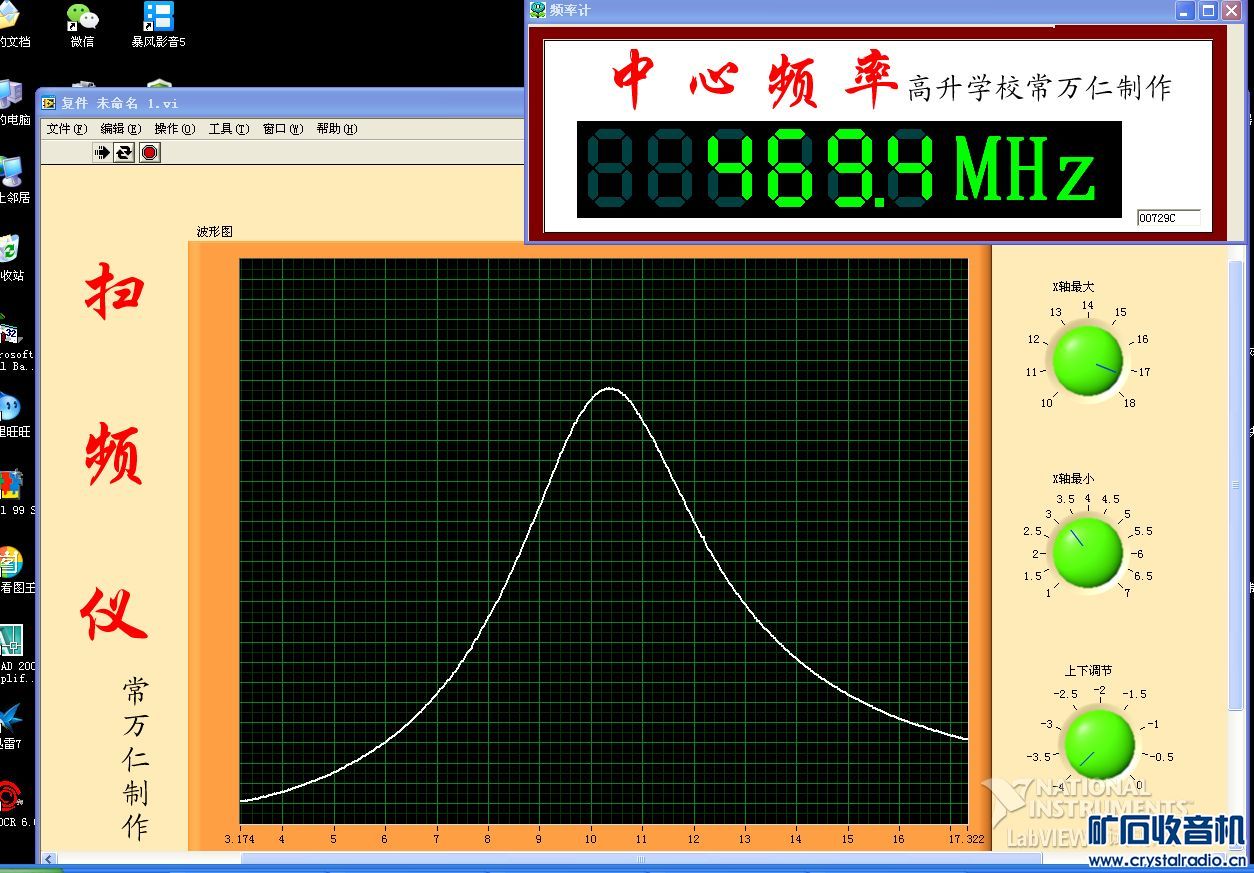This screenshot has width=1254, height=873.
Task: Click the 10 tick label on x-axis
Action: click(590, 839)
